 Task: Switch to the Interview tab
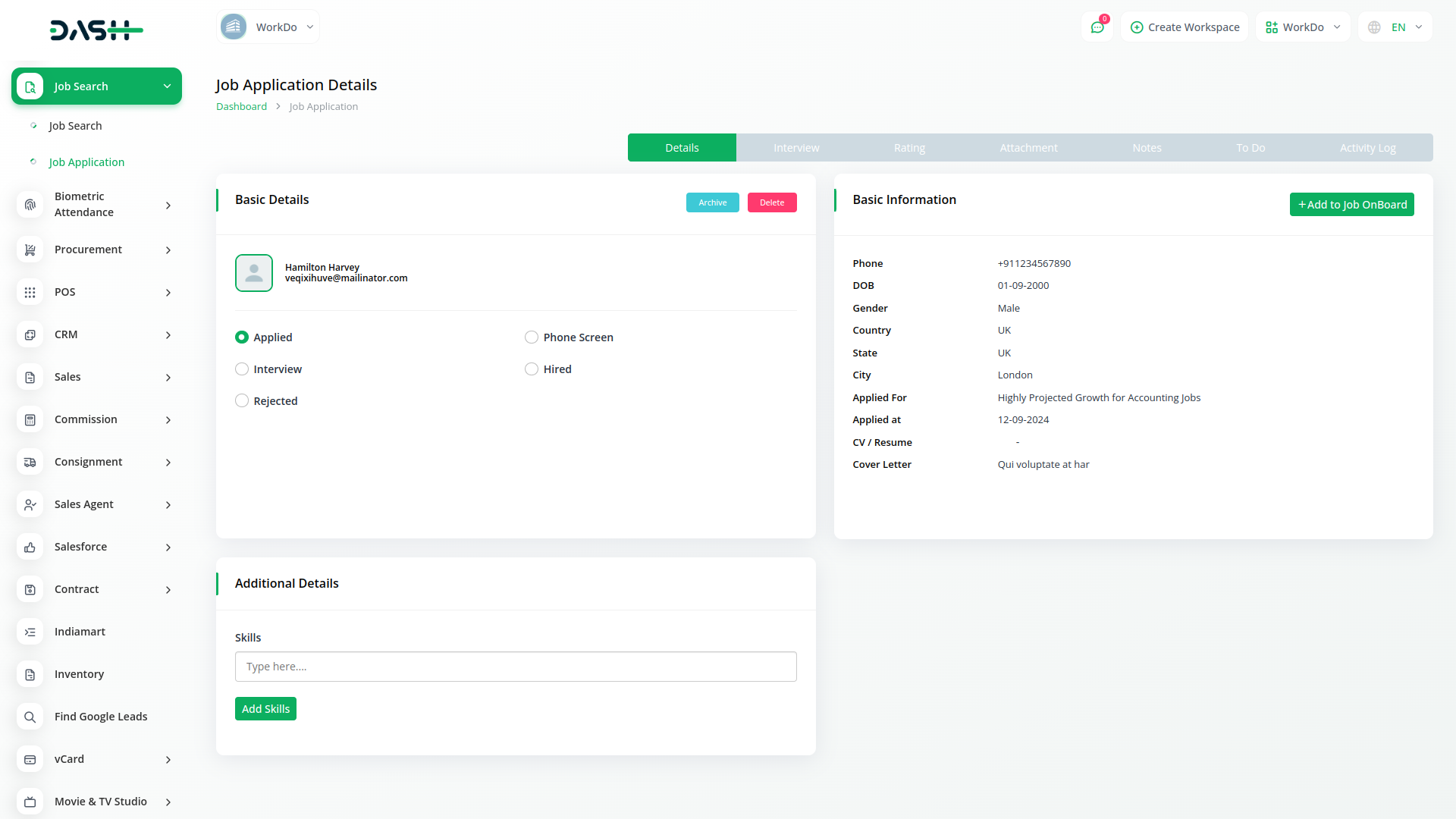click(796, 148)
